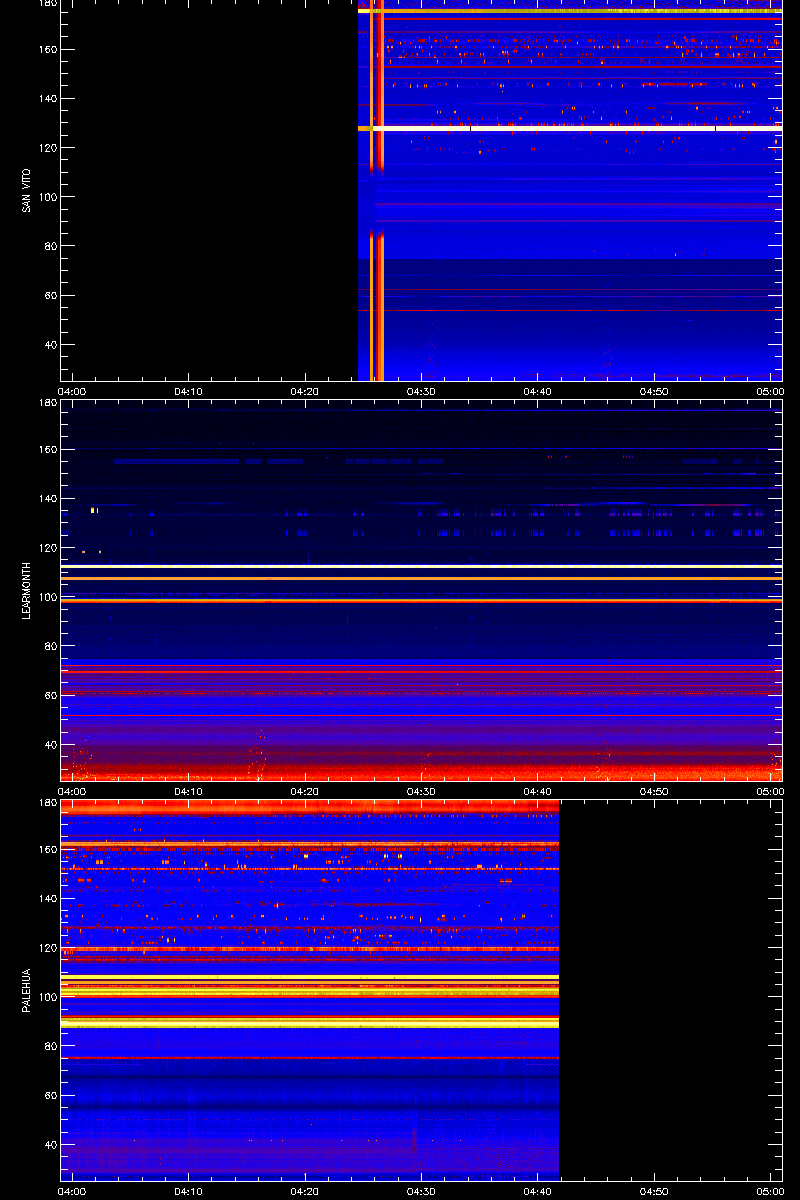Click the bright white band in San Vito spectrogram
The width and height of the screenshot is (800, 1200).
point(570,128)
